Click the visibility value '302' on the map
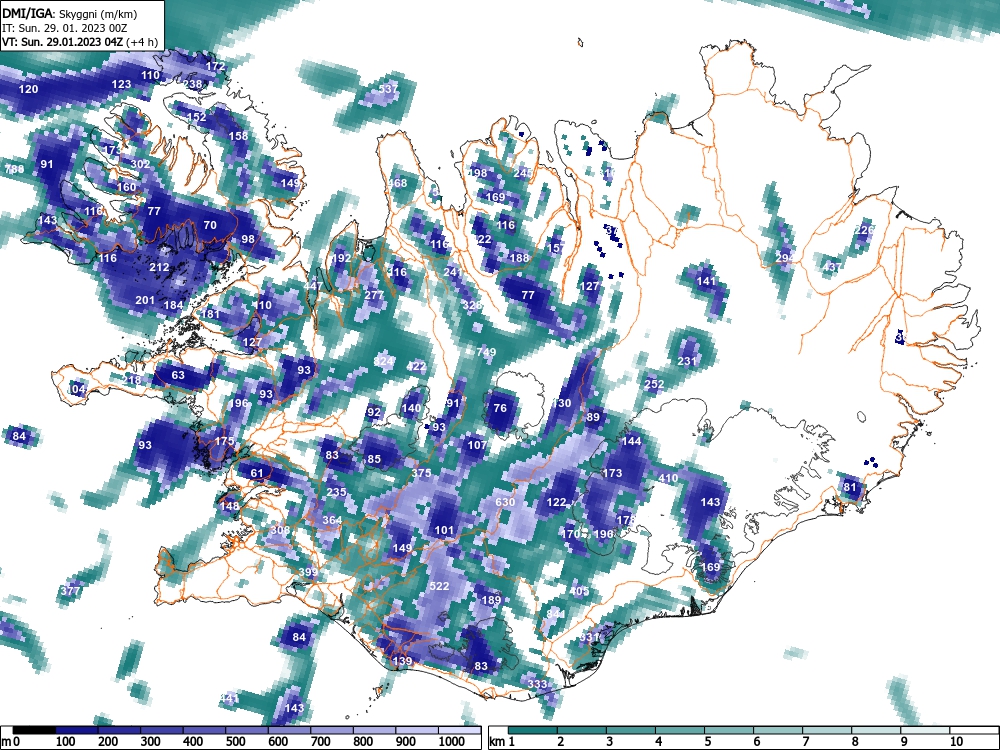 (x=140, y=164)
